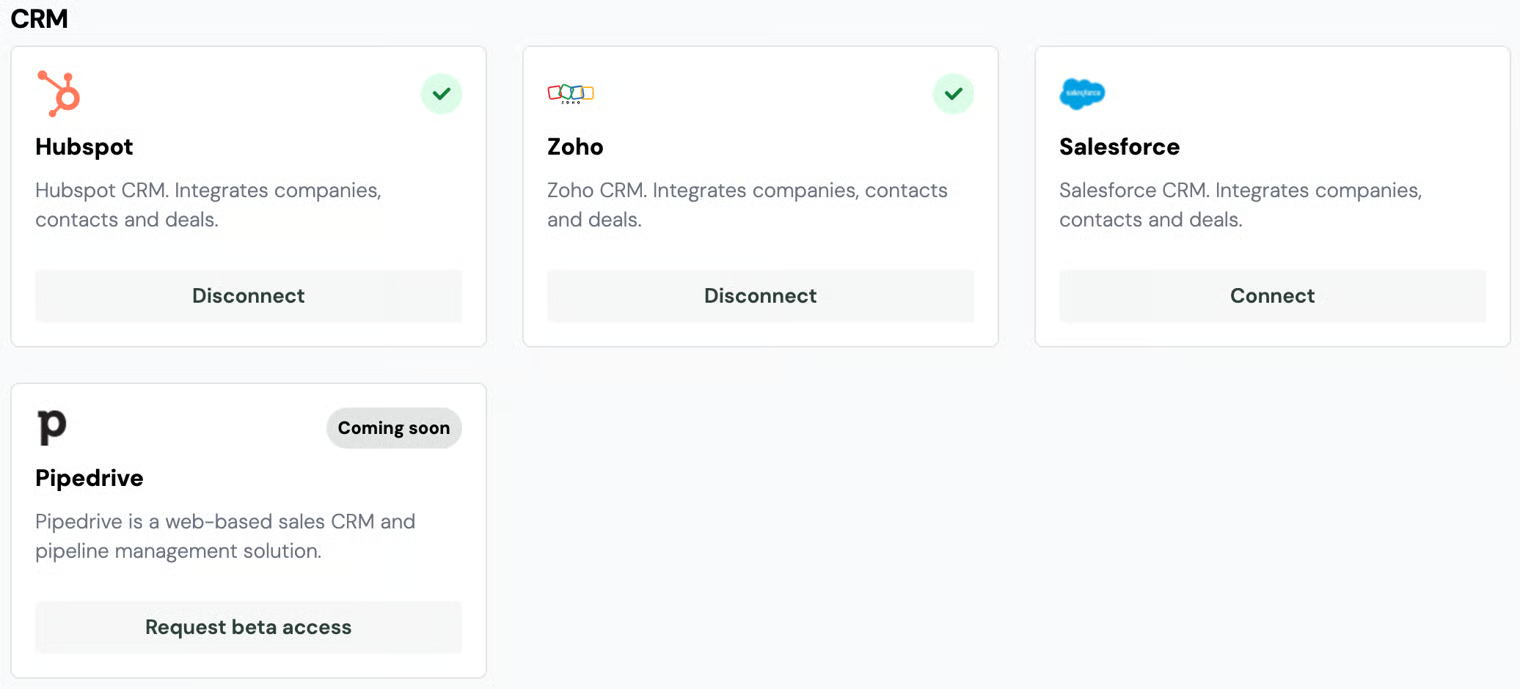The width and height of the screenshot is (1520, 689).
Task: Click the Pipedrive 'p' logo
Action: (x=52, y=426)
